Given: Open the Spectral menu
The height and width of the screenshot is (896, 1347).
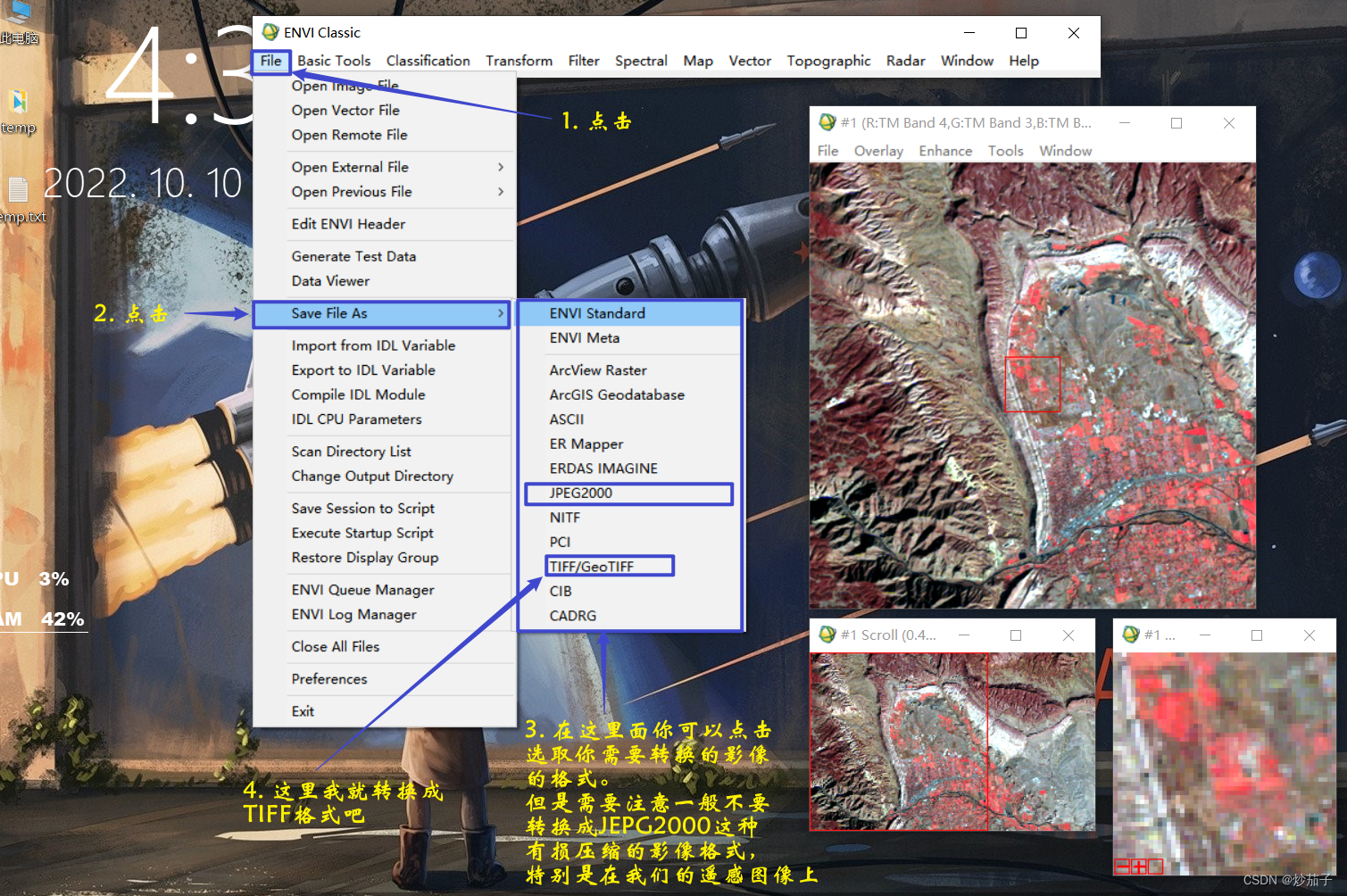Looking at the screenshot, I should tap(641, 61).
